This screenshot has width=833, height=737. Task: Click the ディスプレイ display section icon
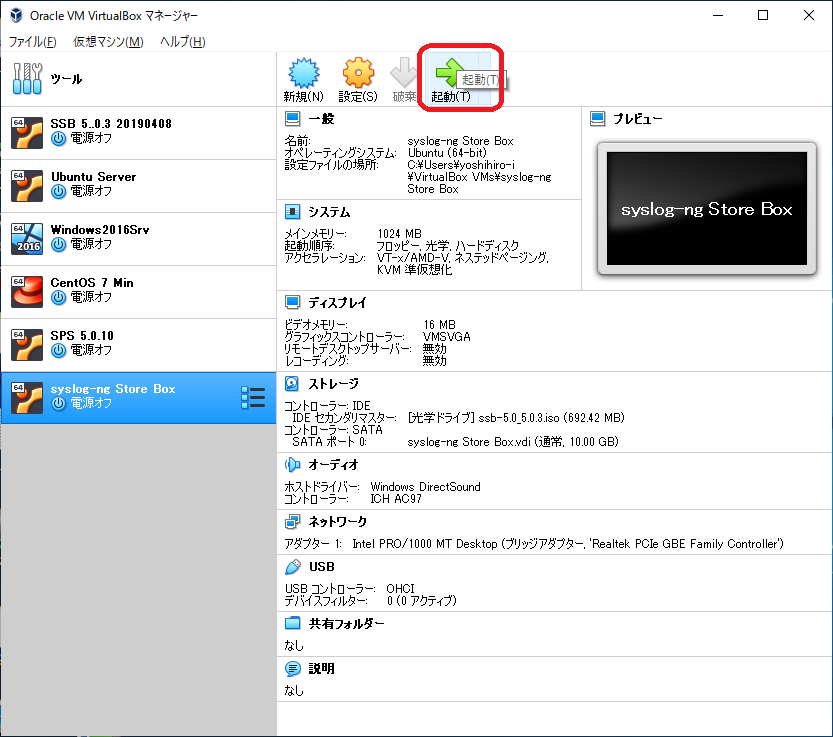293,302
